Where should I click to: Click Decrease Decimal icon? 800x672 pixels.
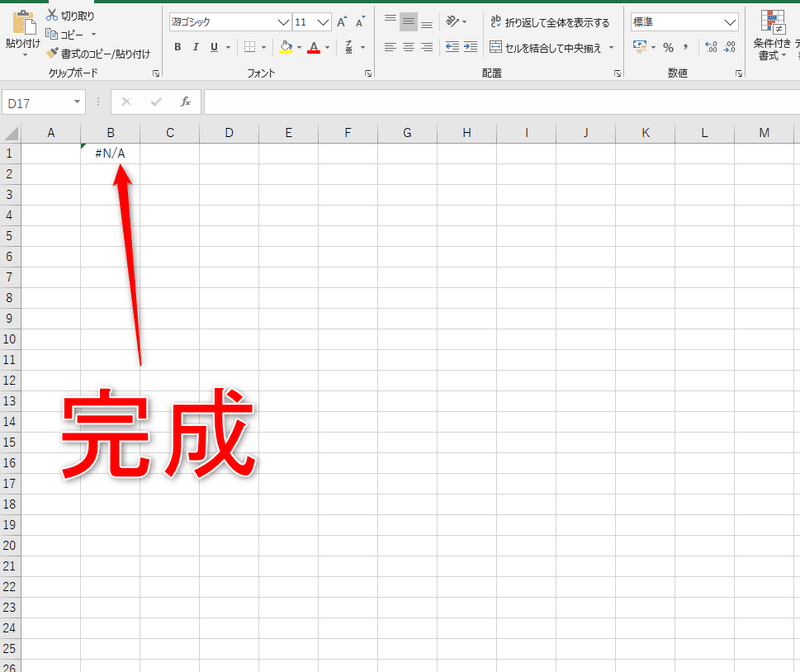[730, 47]
